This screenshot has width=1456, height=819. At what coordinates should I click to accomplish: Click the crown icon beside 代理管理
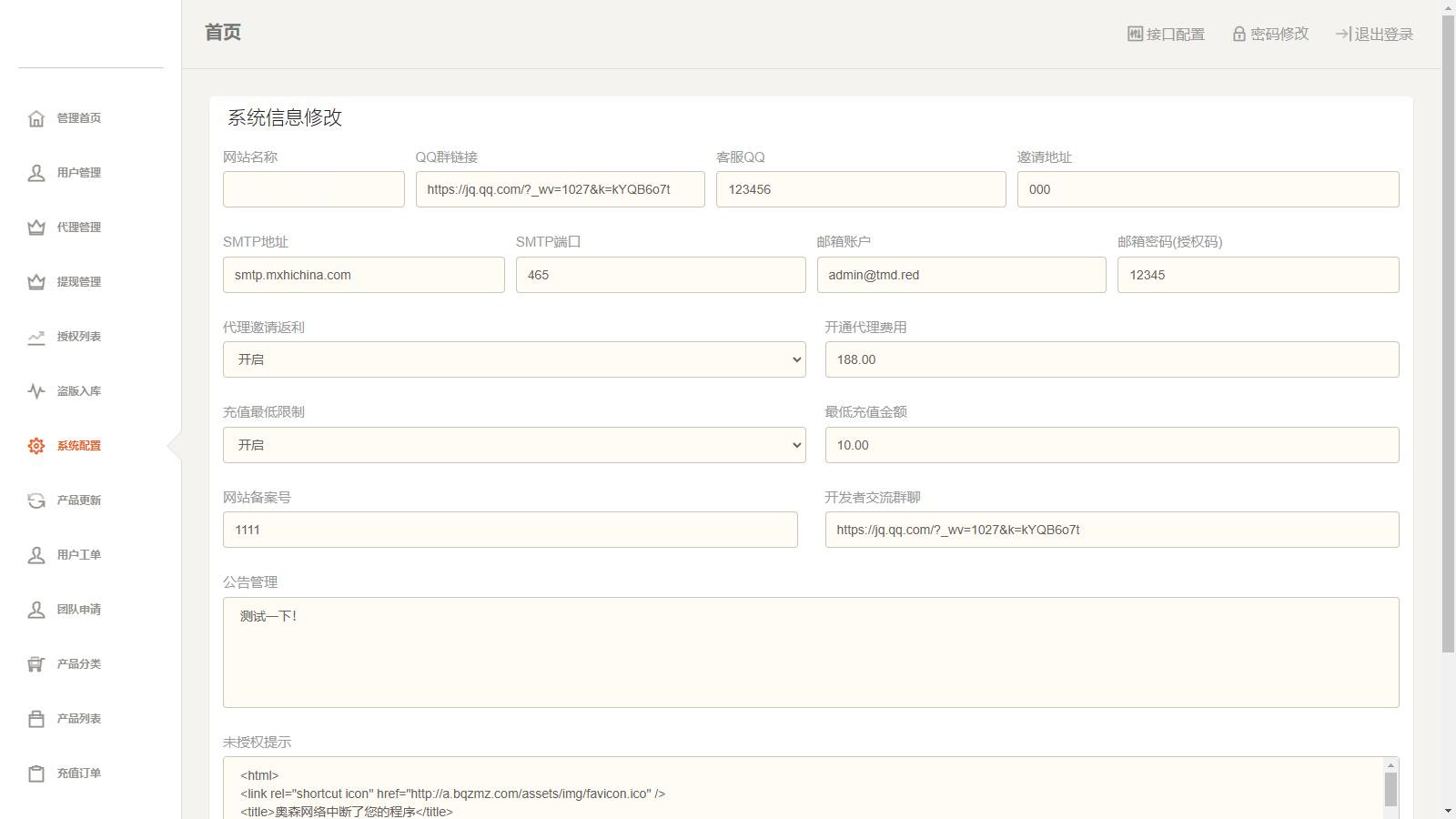point(36,227)
